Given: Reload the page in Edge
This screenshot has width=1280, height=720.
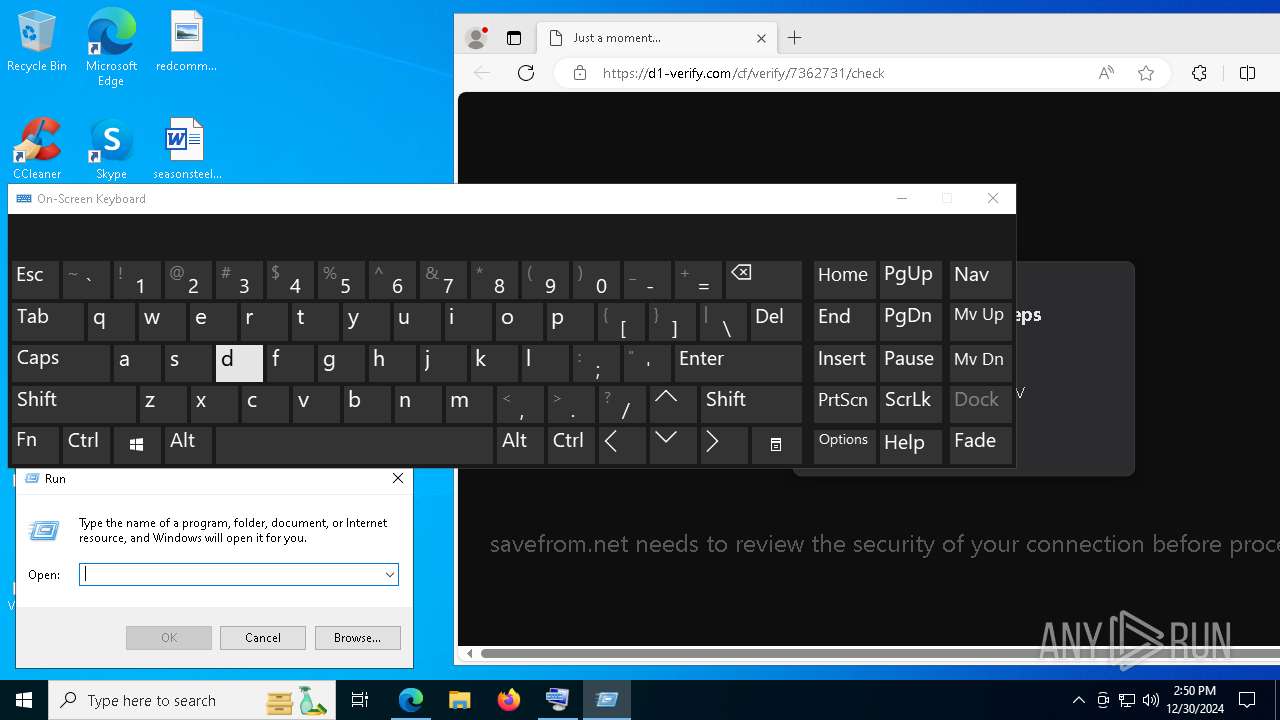Looking at the screenshot, I should (526, 73).
